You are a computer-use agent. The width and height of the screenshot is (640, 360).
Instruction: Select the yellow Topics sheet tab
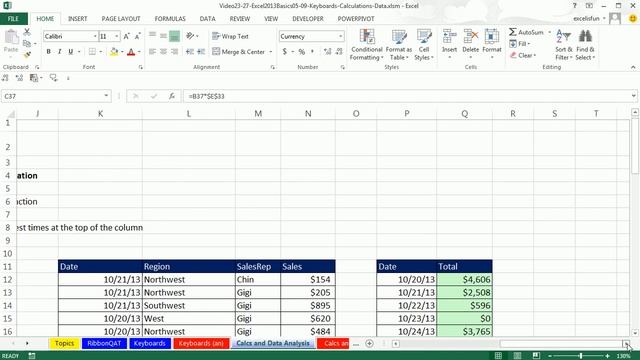tap(64, 343)
